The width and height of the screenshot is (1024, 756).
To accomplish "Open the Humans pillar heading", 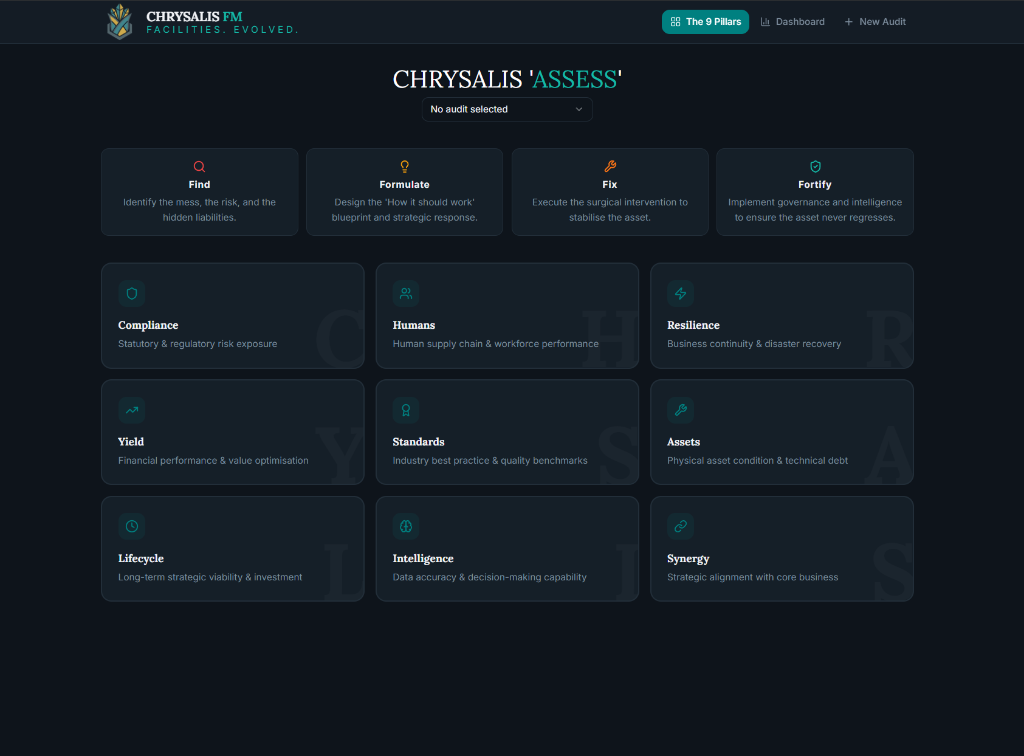I will 414,325.
